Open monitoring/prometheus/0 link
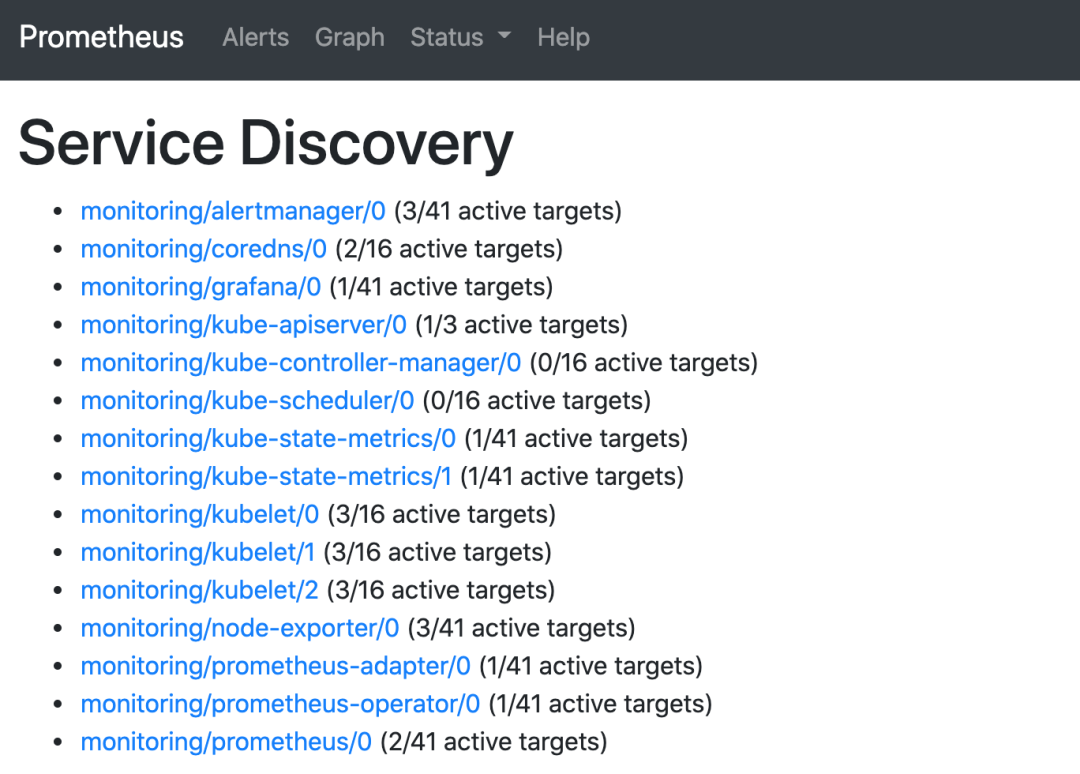 (226, 742)
